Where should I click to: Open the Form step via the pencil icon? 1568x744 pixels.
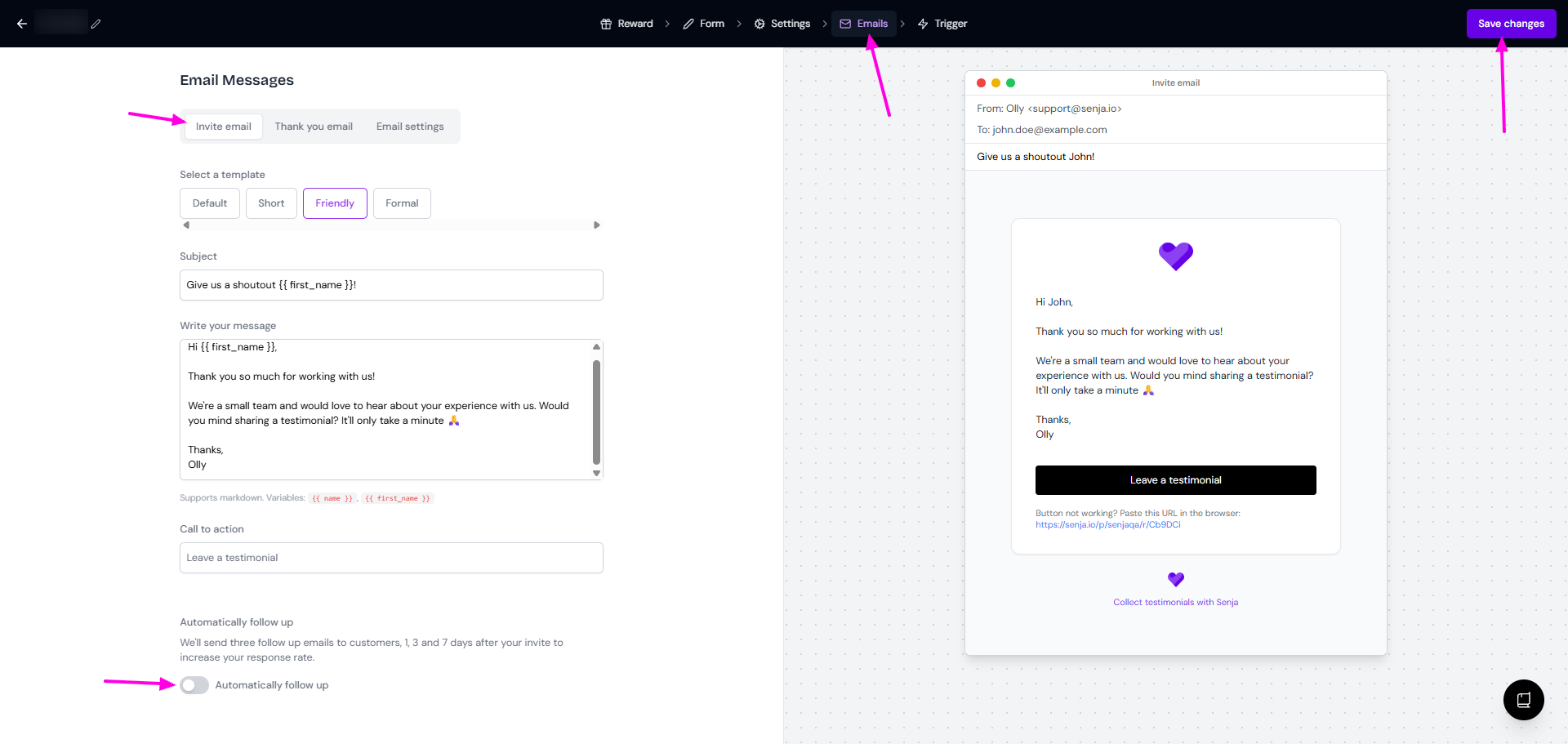point(688,23)
